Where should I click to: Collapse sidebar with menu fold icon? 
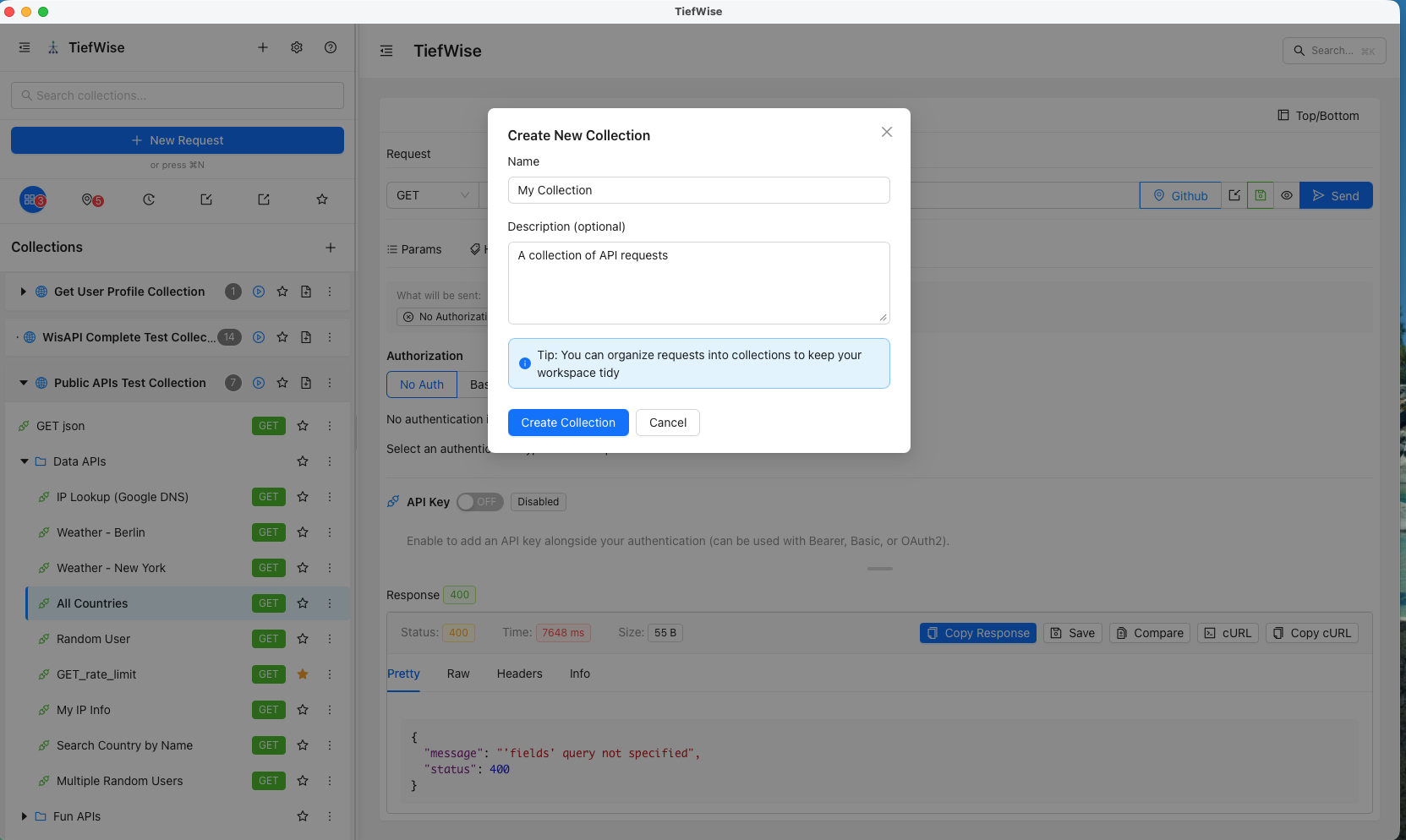[25, 47]
